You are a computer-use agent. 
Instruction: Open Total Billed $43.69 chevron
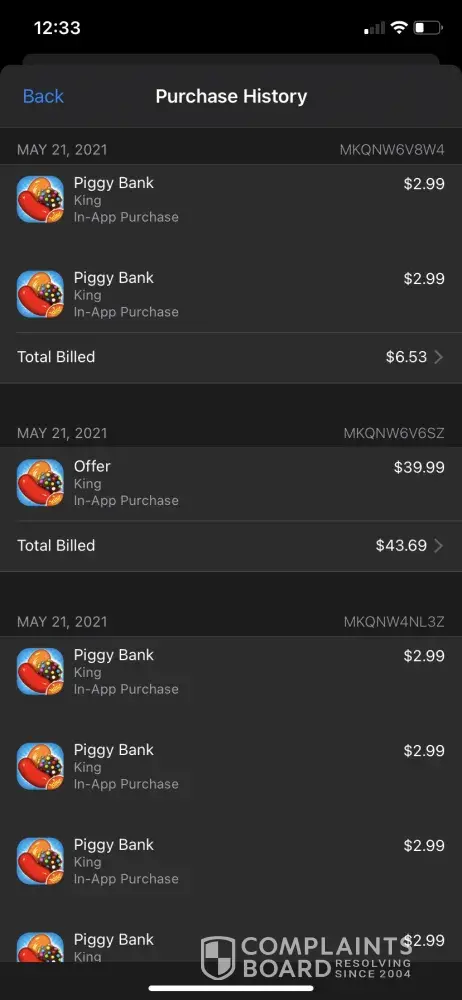point(438,546)
